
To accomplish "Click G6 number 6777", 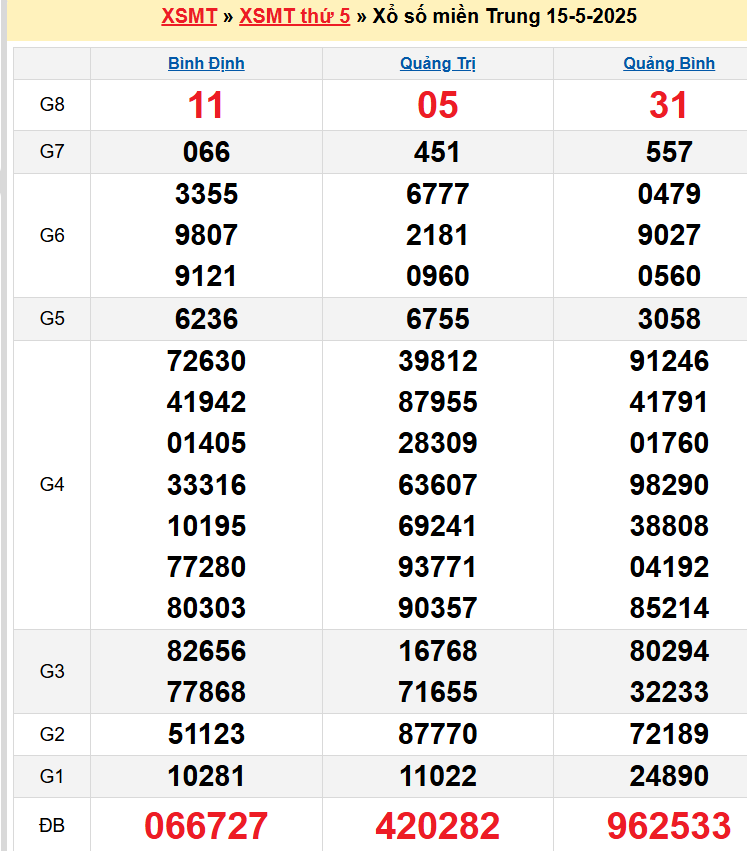I will pos(438,194).
